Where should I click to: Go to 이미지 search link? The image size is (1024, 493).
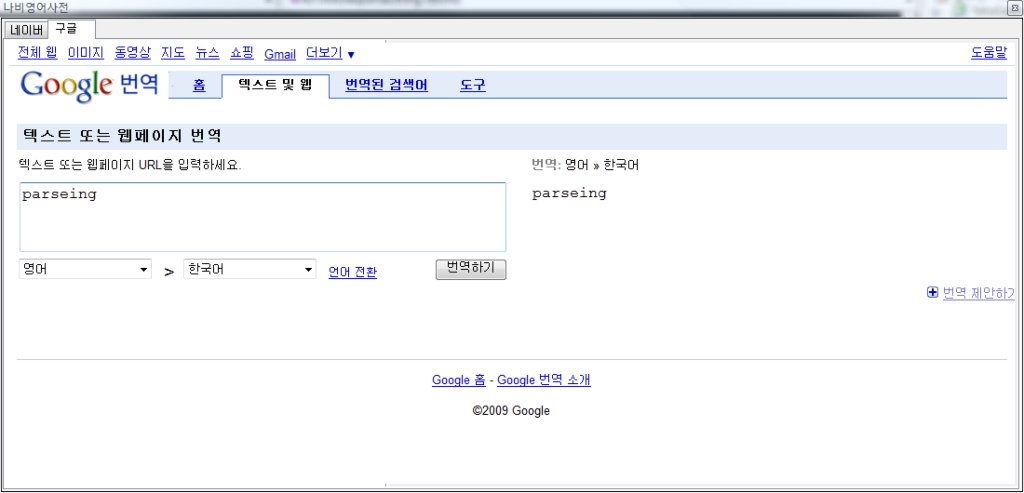[x=86, y=54]
